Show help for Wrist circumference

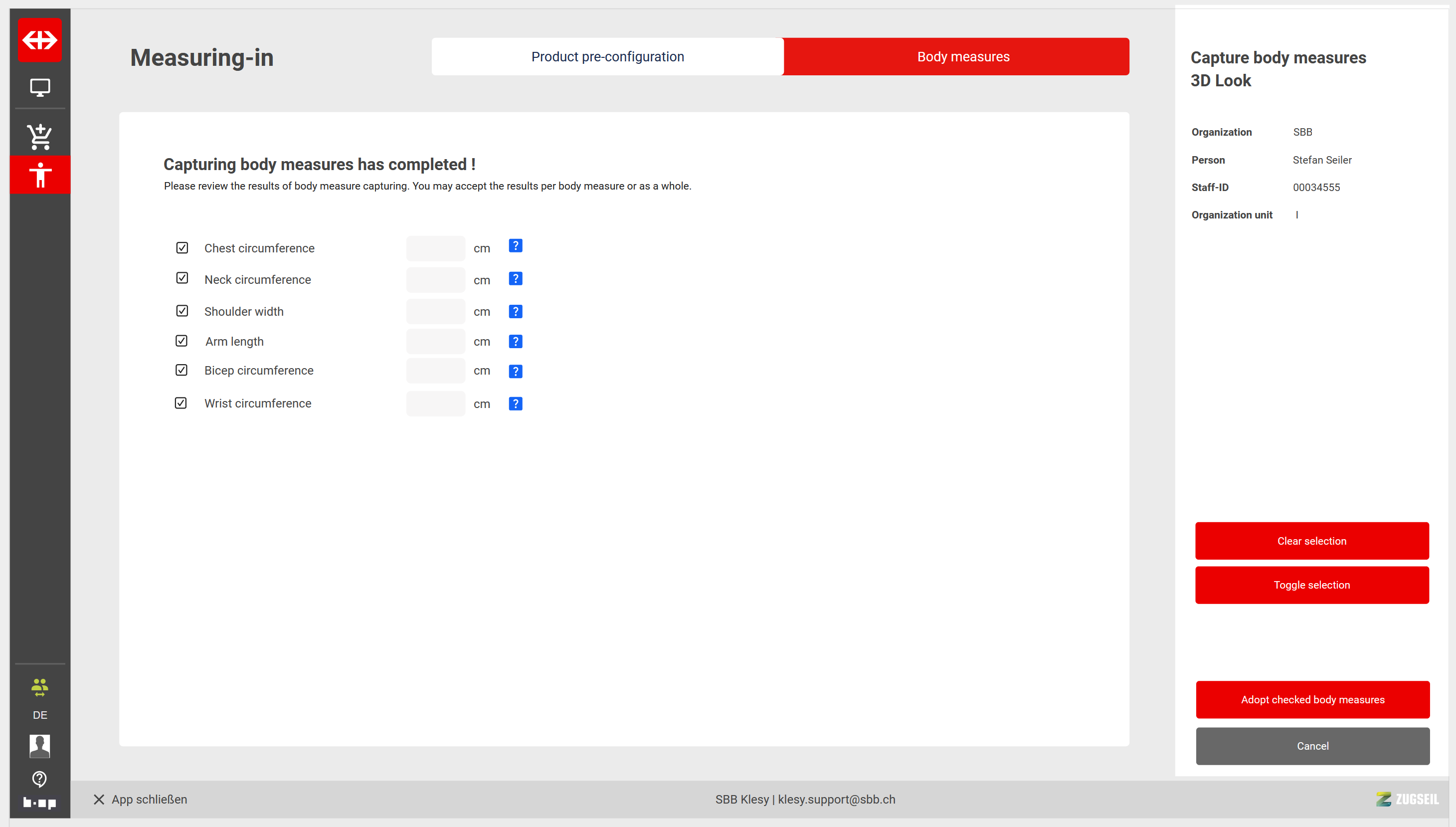click(515, 404)
